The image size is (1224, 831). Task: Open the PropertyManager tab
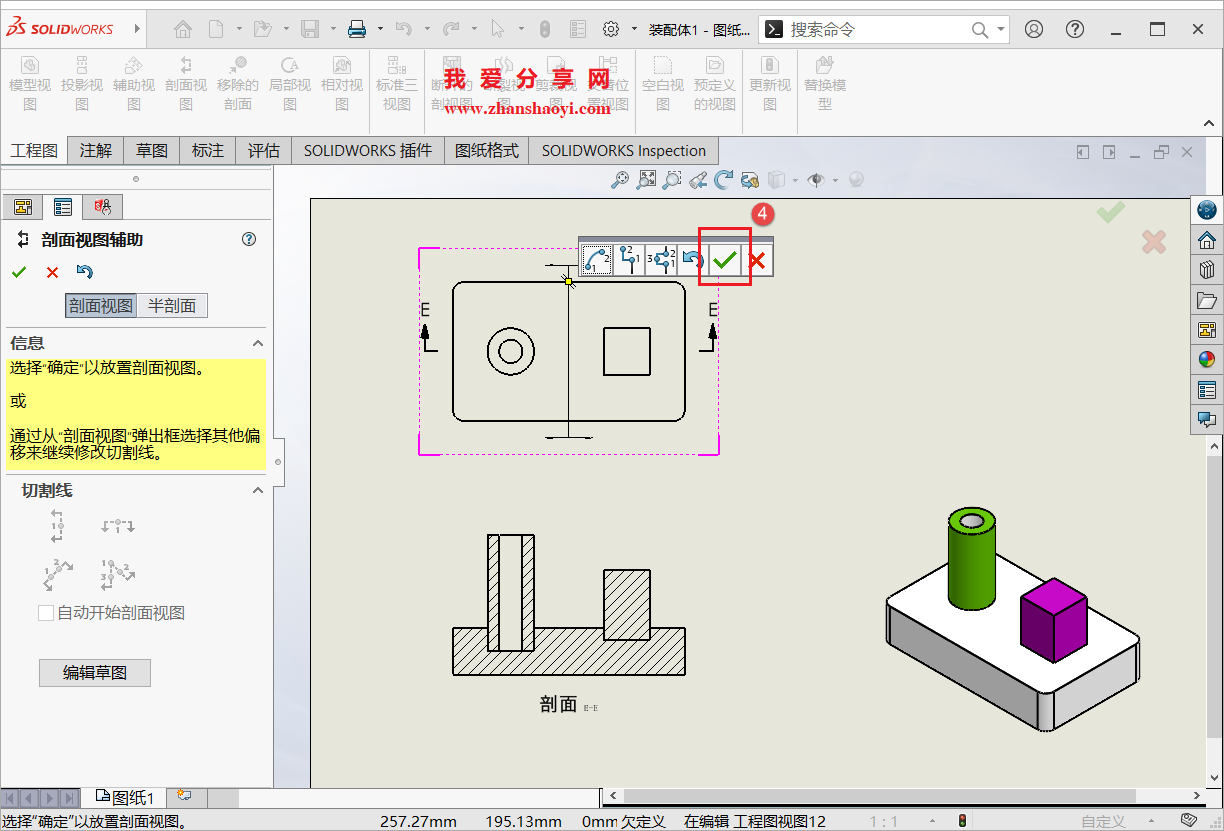(63, 207)
